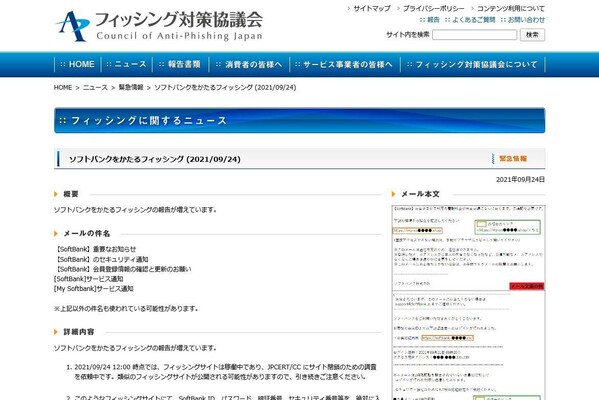The width and height of the screenshot is (599, 400).
Task: Go to 消費者の皆様へ section
Action: coord(249,64)
